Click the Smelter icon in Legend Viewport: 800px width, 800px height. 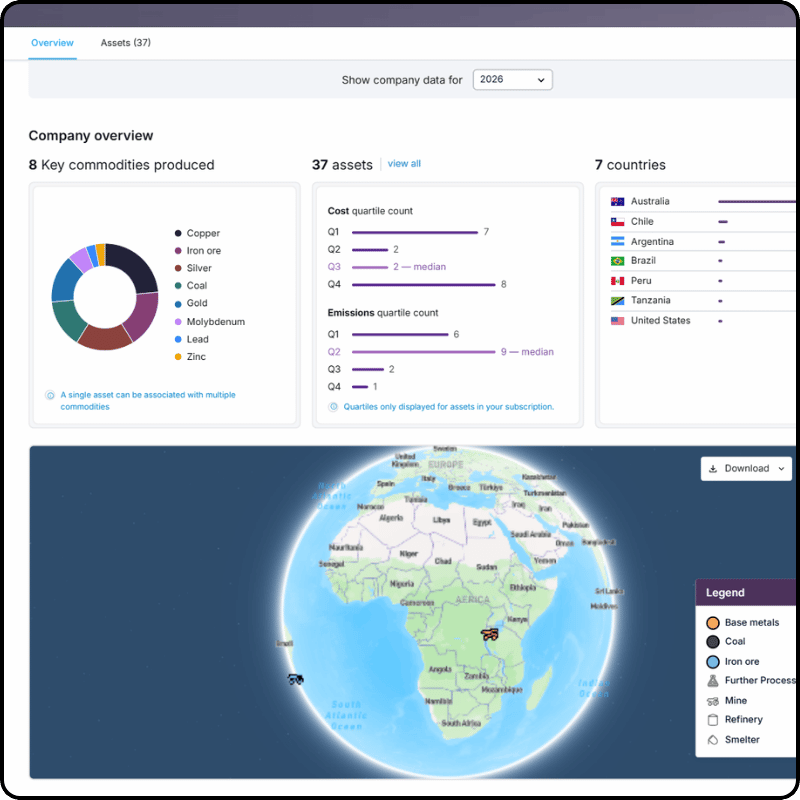coord(713,740)
